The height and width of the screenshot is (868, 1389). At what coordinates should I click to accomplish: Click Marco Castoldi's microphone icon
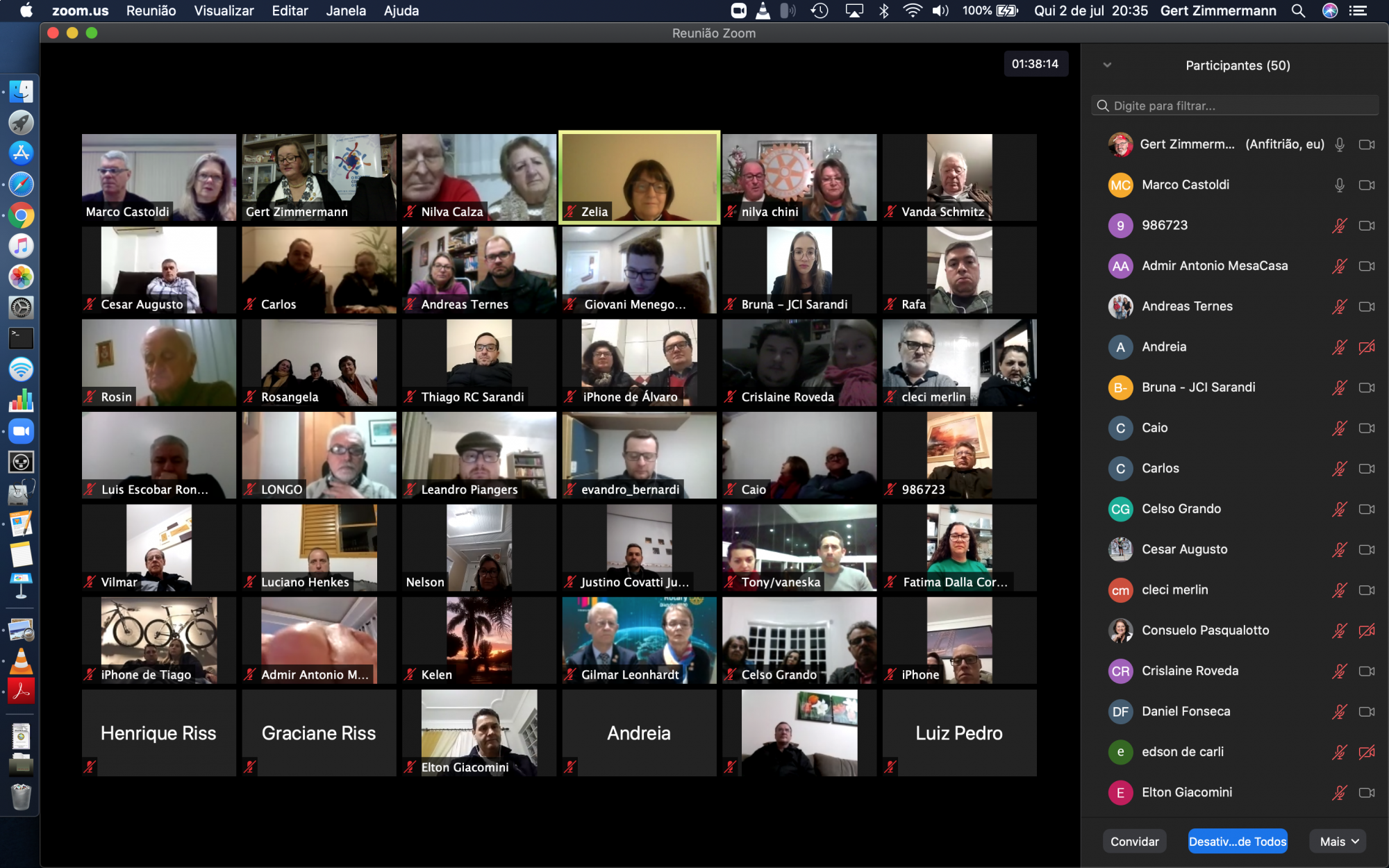click(x=1339, y=185)
